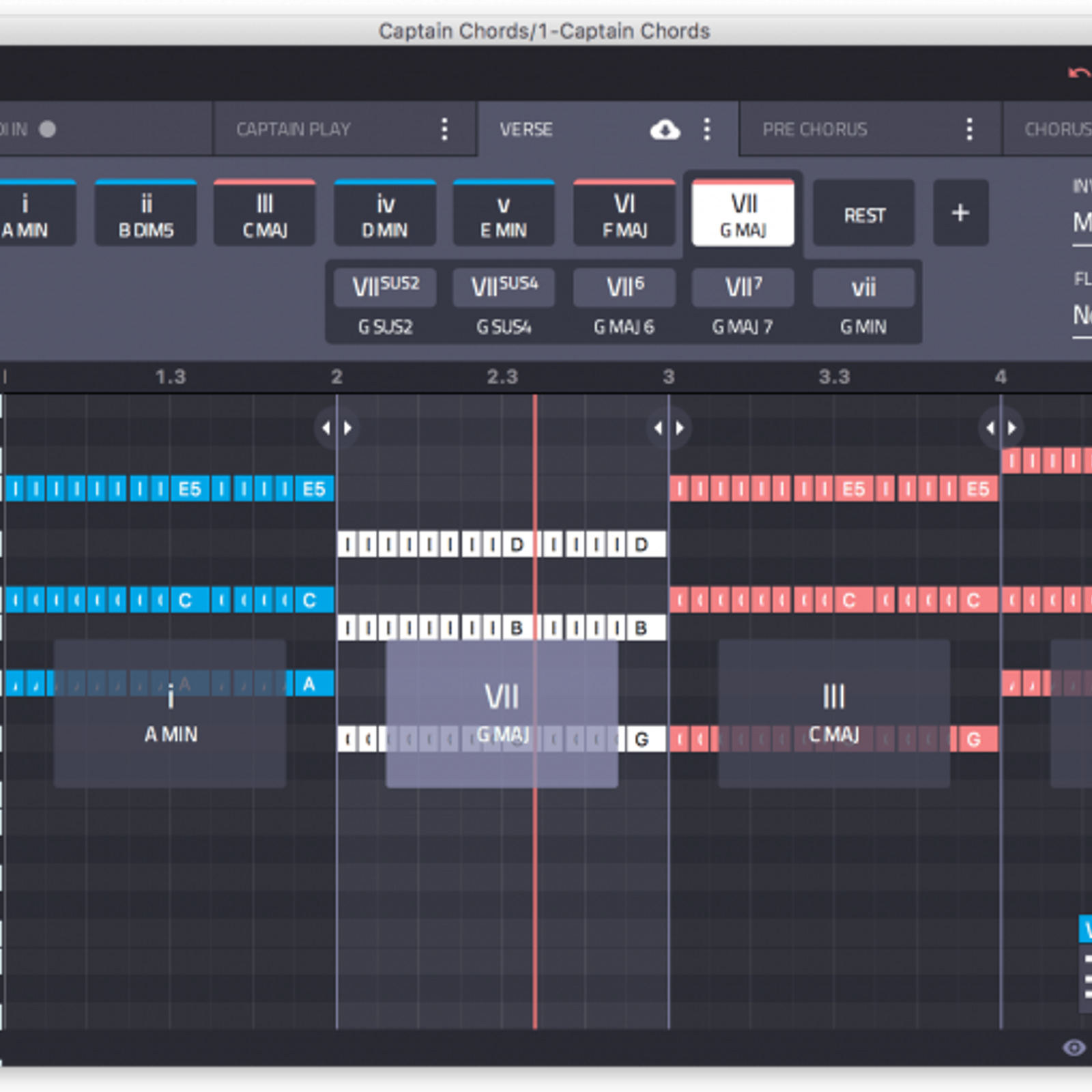Click the pink G note ending bar 3
Viewport: 1092px width, 1092px height.
click(x=978, y=739)
